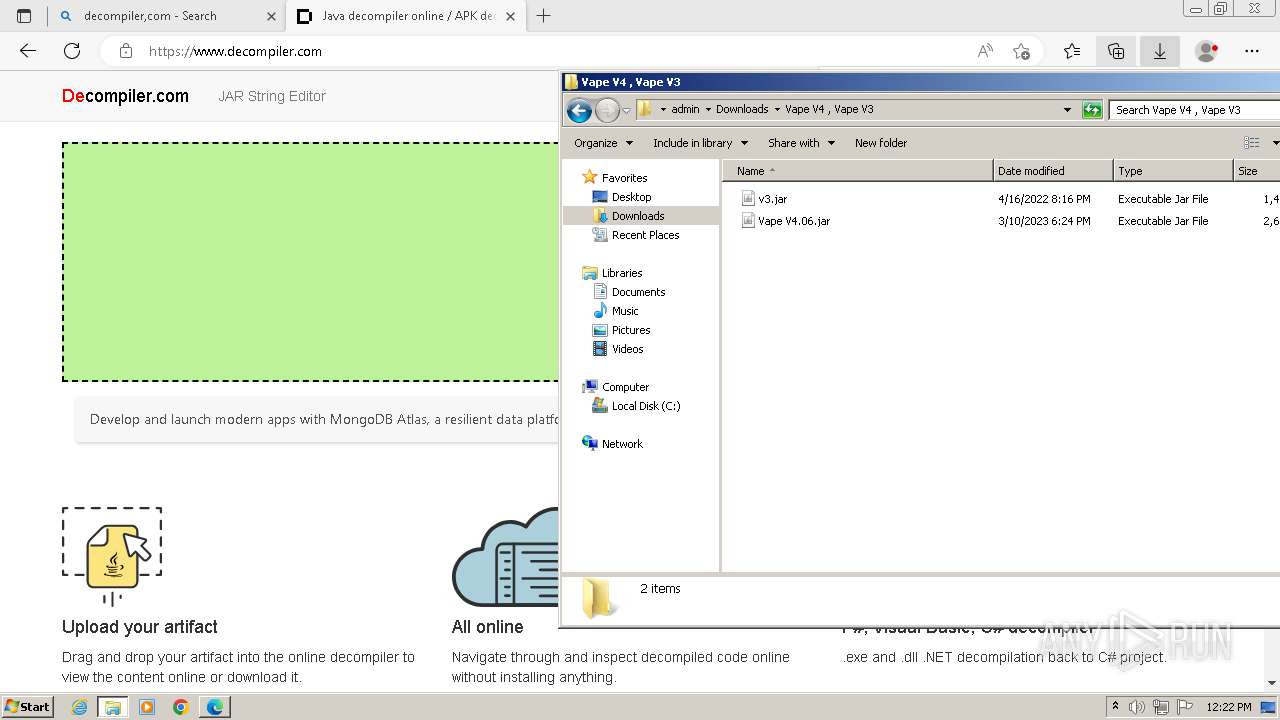Open a new browser tab
Viewport: 1280px width, 720px height.
544,16
